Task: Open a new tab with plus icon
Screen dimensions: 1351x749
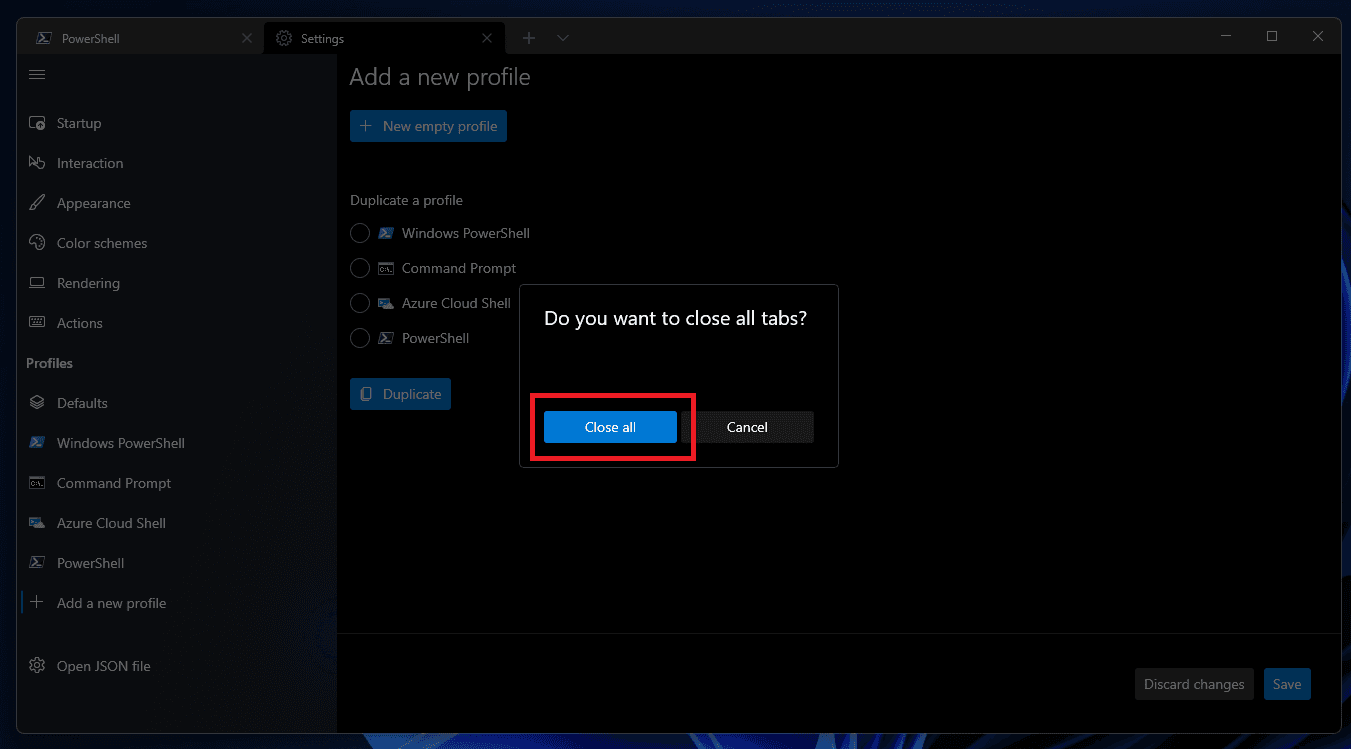Action: [529, 38]
